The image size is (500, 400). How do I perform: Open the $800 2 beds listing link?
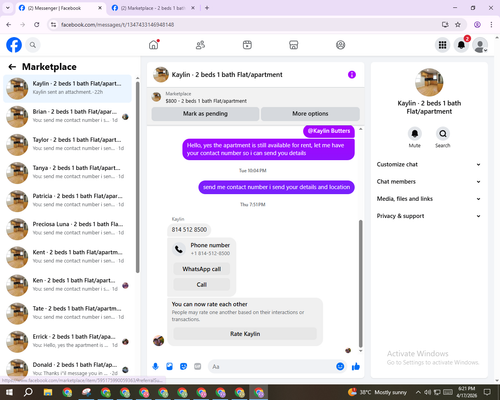click(206, 101)
